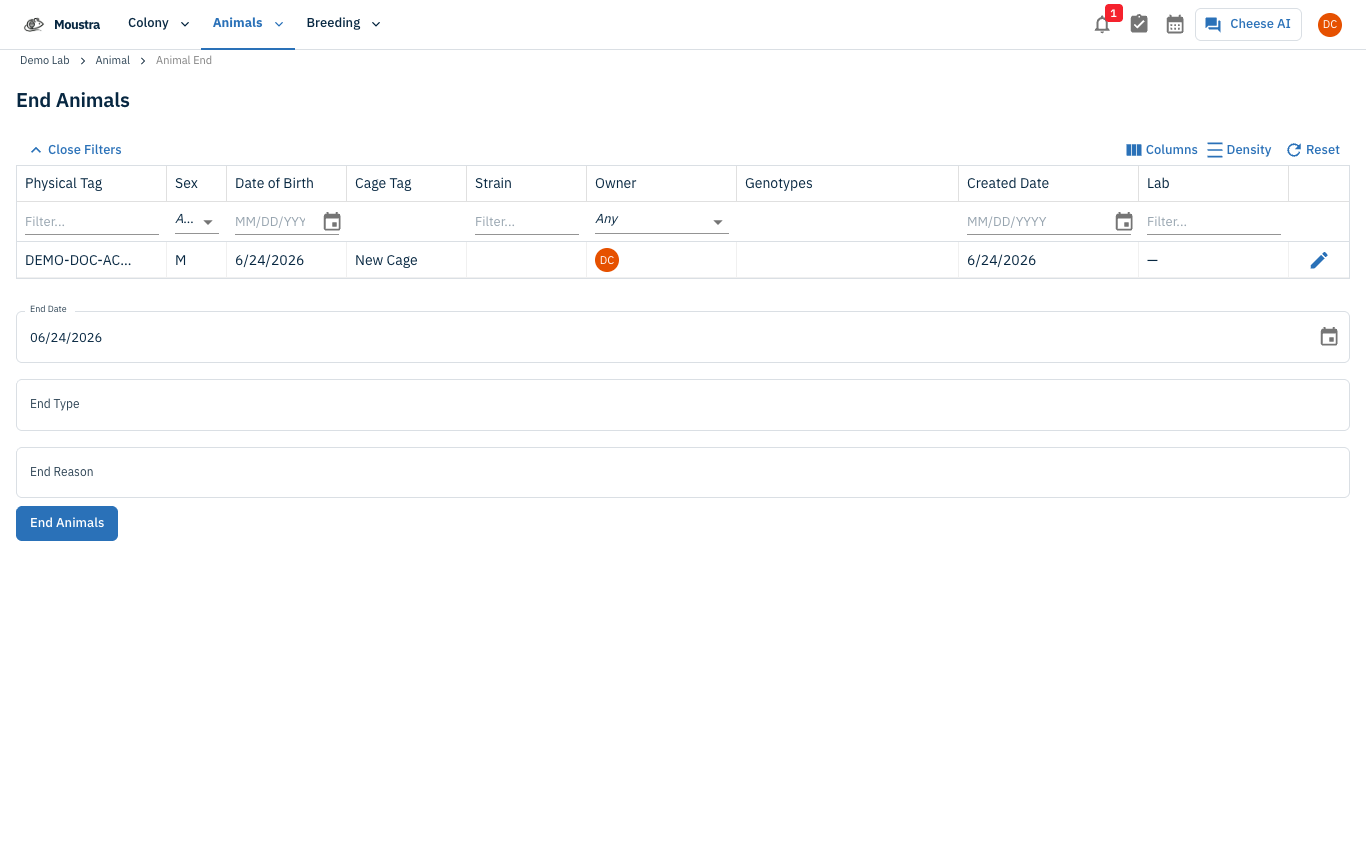Click the End Date field showing 06/24/2026
This screenshot has width=1366, height=854.
click(x=683, y=337)
